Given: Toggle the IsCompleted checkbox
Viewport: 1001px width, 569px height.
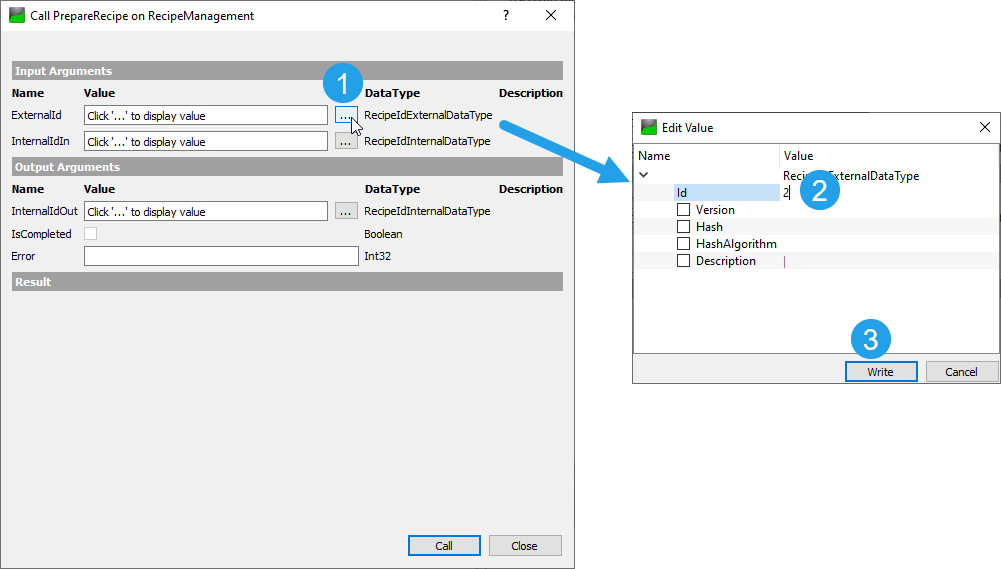Looking at the screenshot, I should pos(91,234).
